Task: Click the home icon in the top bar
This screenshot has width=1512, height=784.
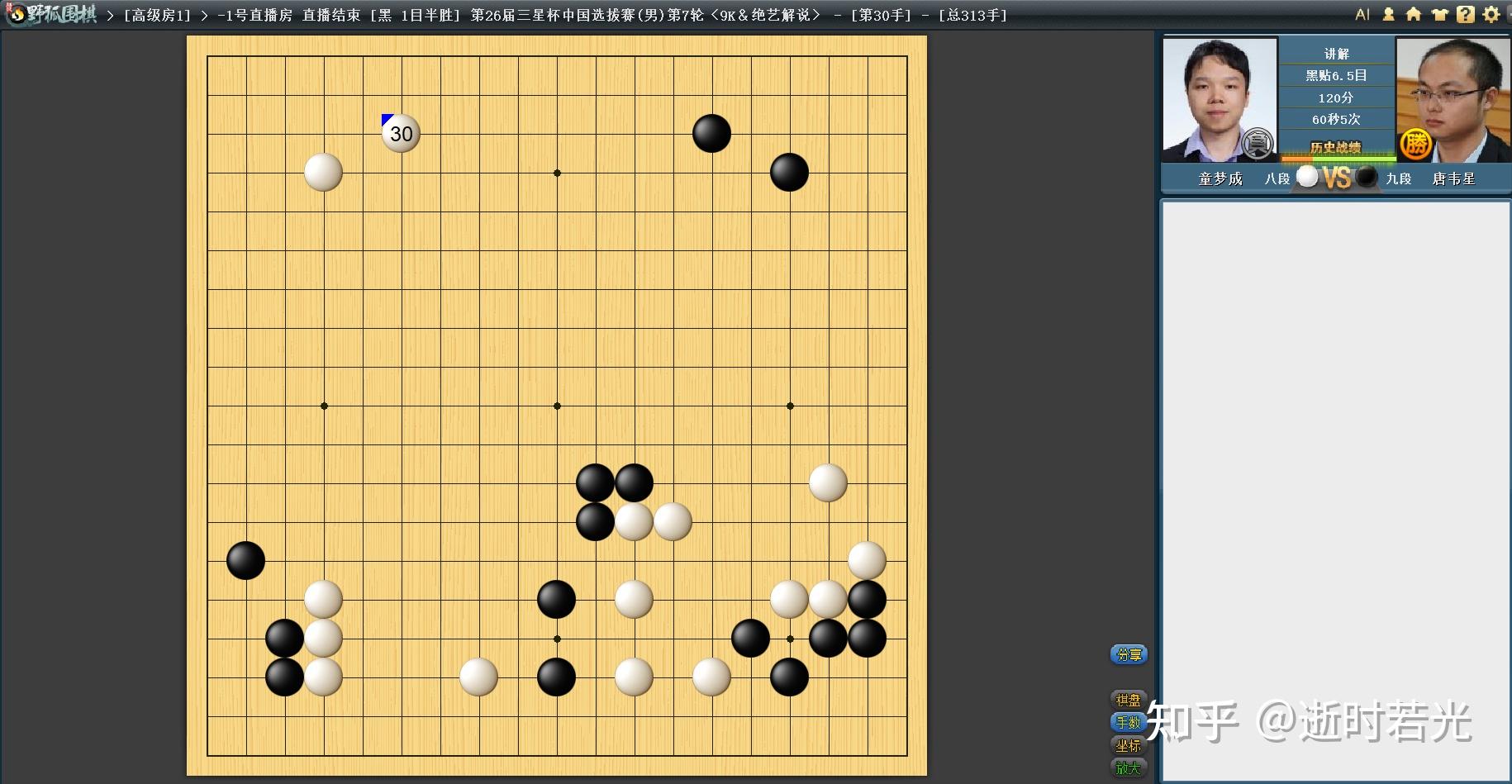Action: coord(1415,14)
